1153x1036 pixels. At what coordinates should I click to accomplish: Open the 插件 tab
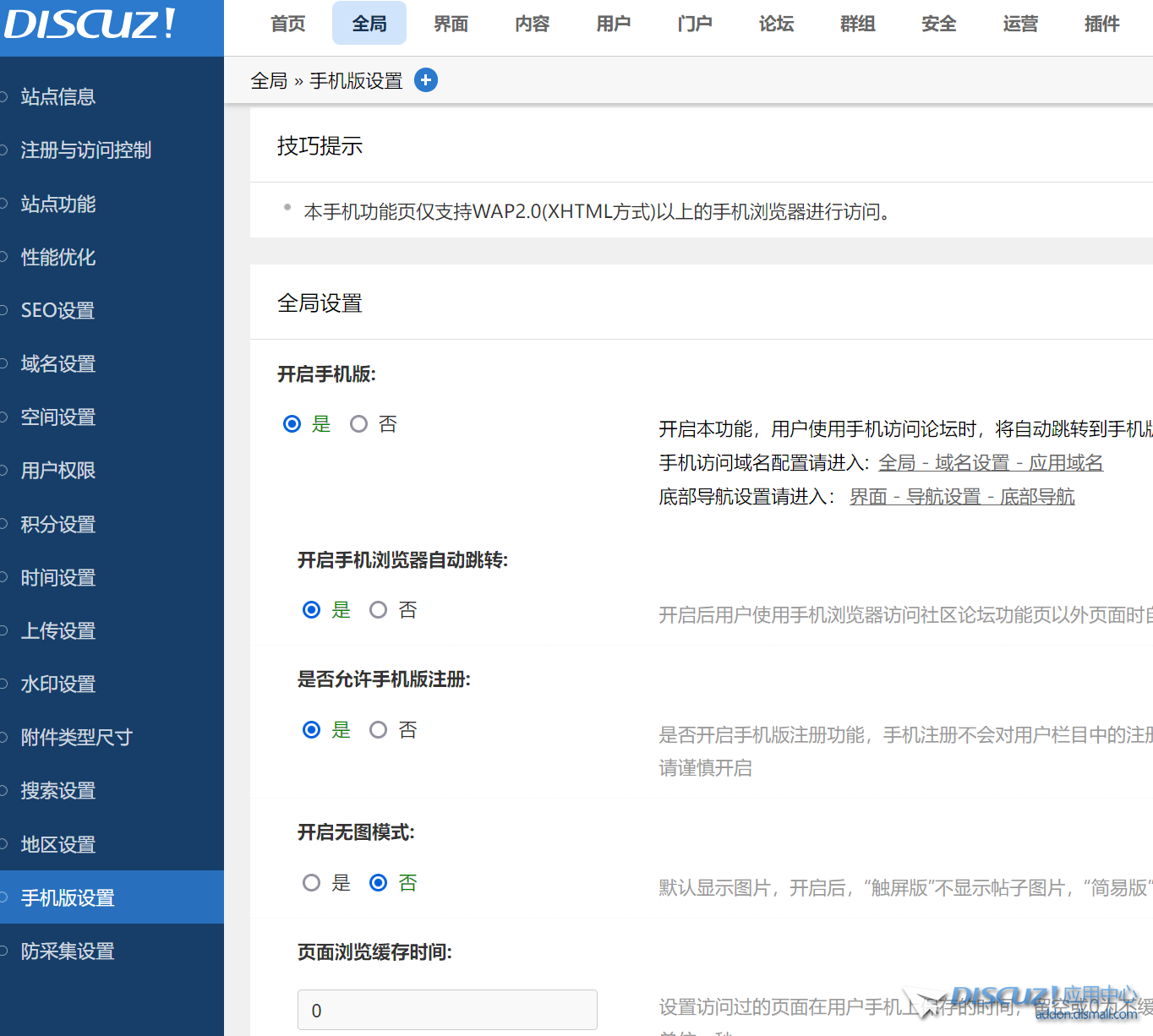tap(1101, 24)
